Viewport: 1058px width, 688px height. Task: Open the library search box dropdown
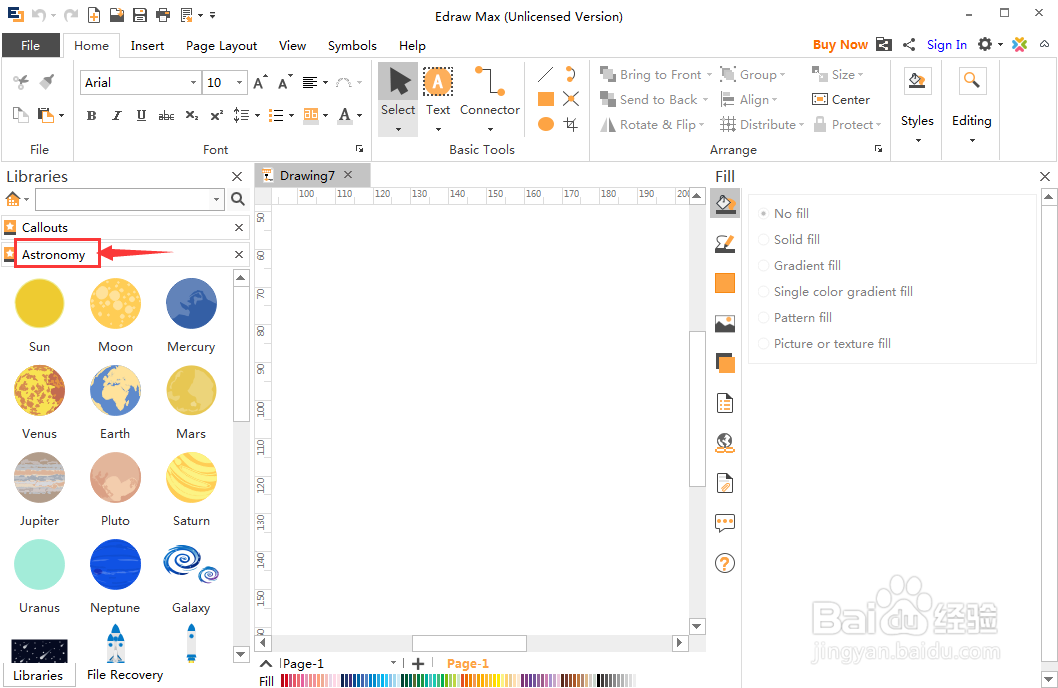pos(216,199)
